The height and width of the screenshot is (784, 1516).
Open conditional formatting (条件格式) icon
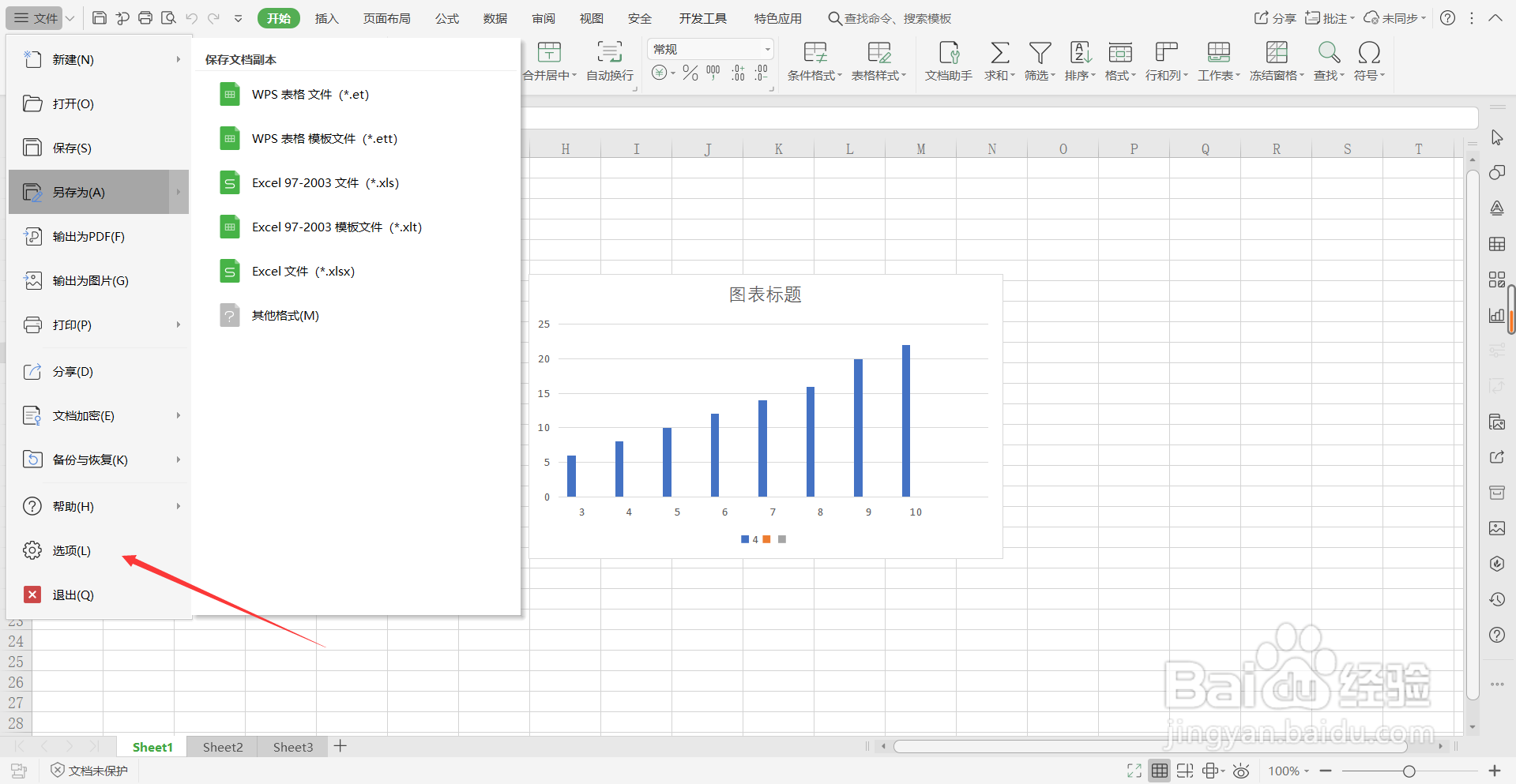pos(814,53)
